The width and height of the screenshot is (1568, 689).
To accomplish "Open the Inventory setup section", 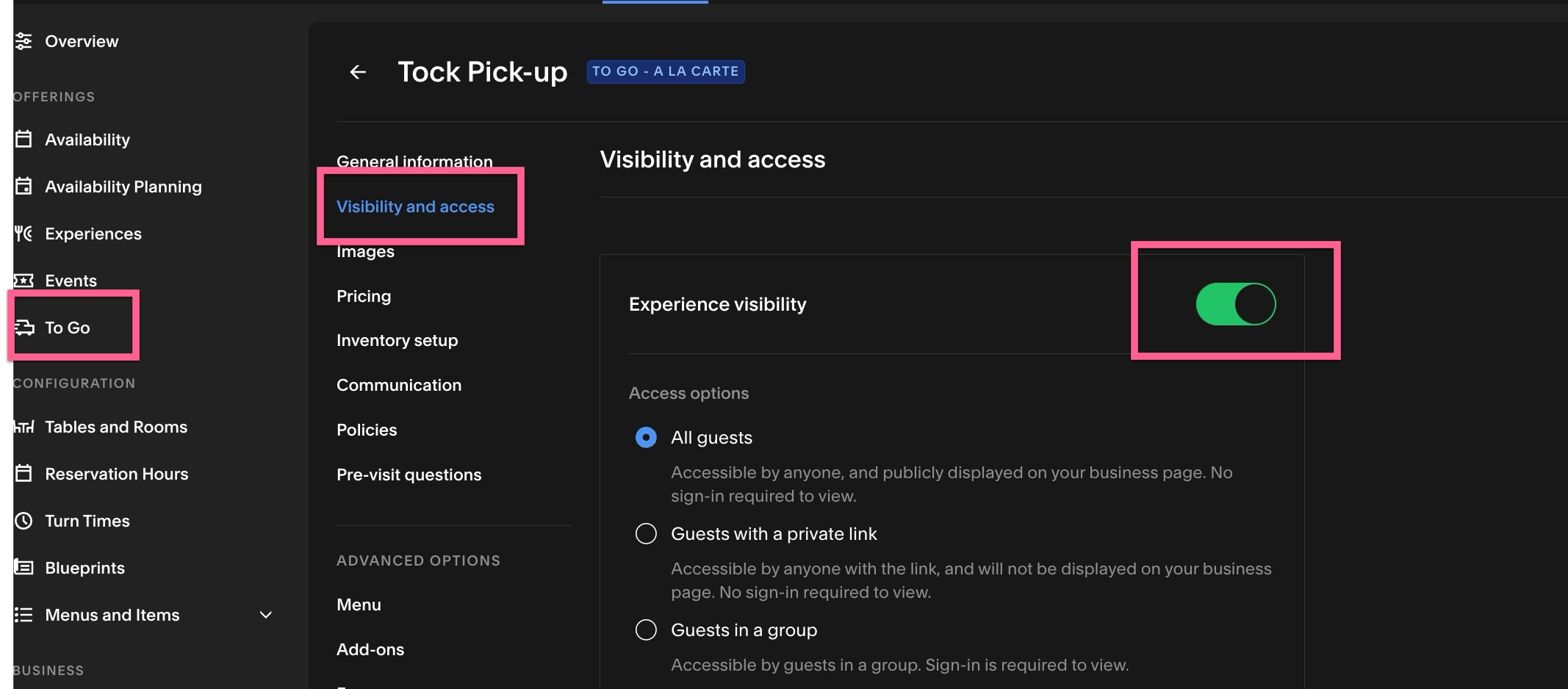I will tap(397, 340).
